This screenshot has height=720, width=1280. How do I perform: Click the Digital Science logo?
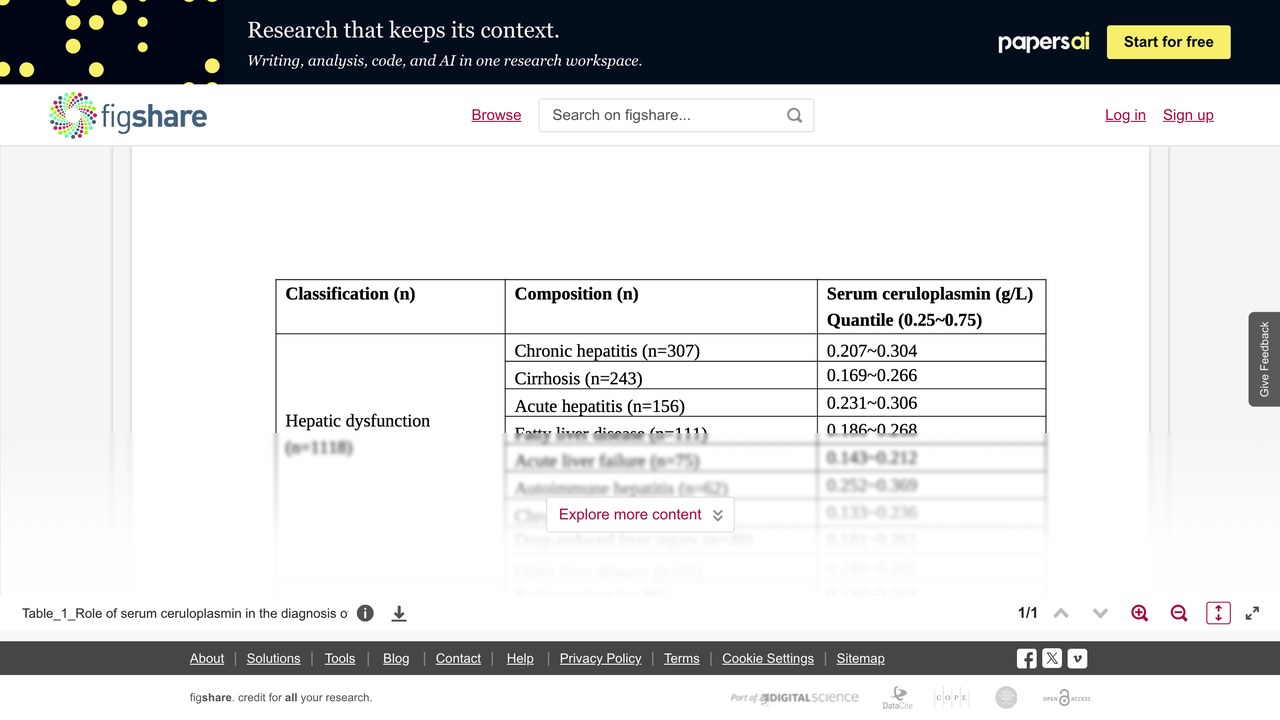pos(795,698)
